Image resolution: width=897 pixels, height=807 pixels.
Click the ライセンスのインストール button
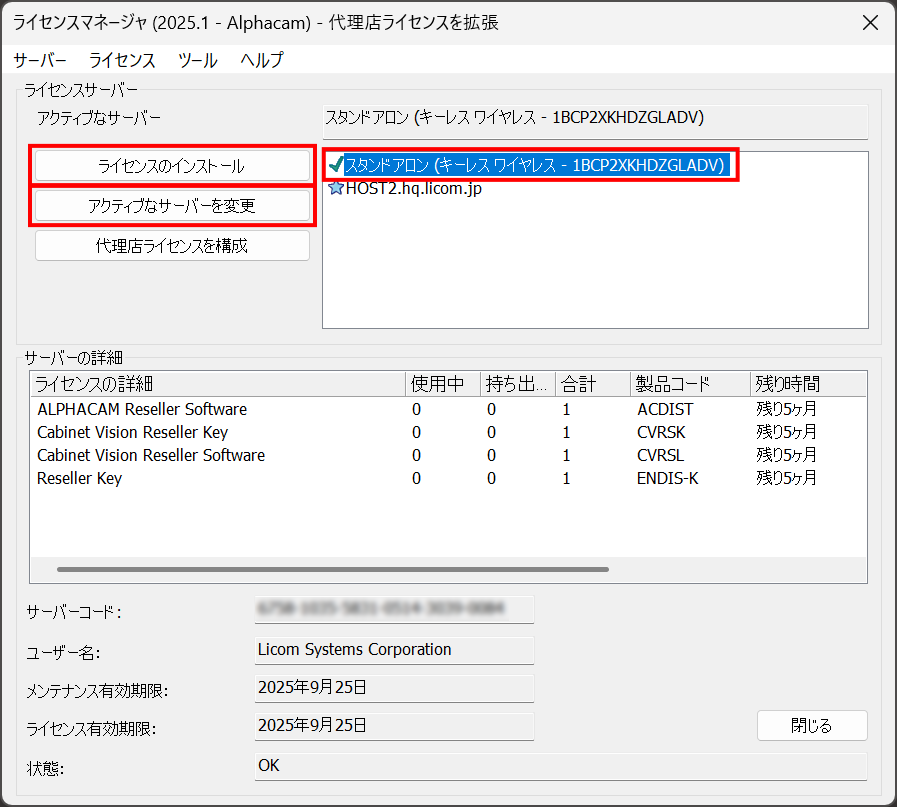point(172,166)
